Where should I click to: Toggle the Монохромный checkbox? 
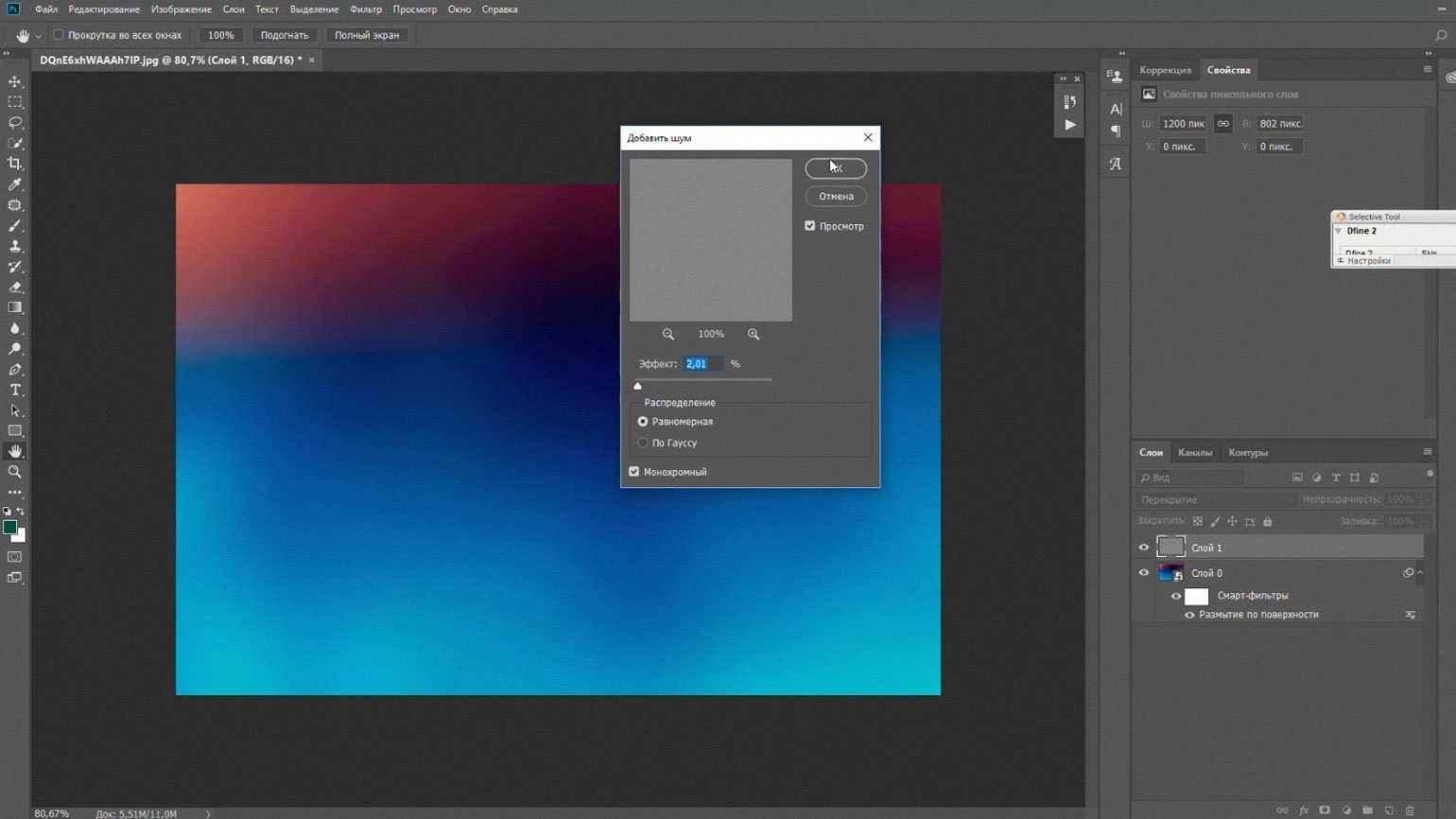pyautogui.click(x=634, y=472)
